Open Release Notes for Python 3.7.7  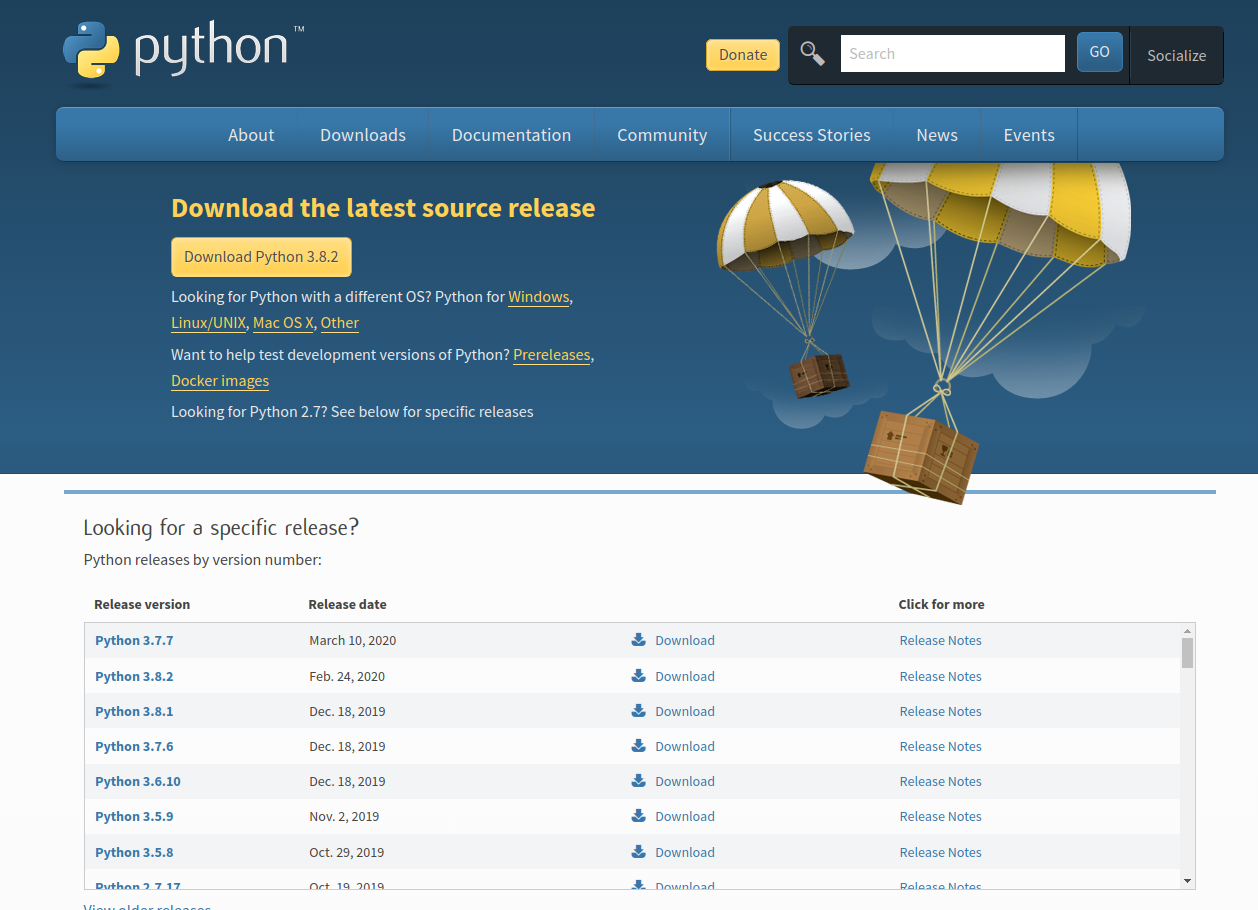click(x=940, y=640)
